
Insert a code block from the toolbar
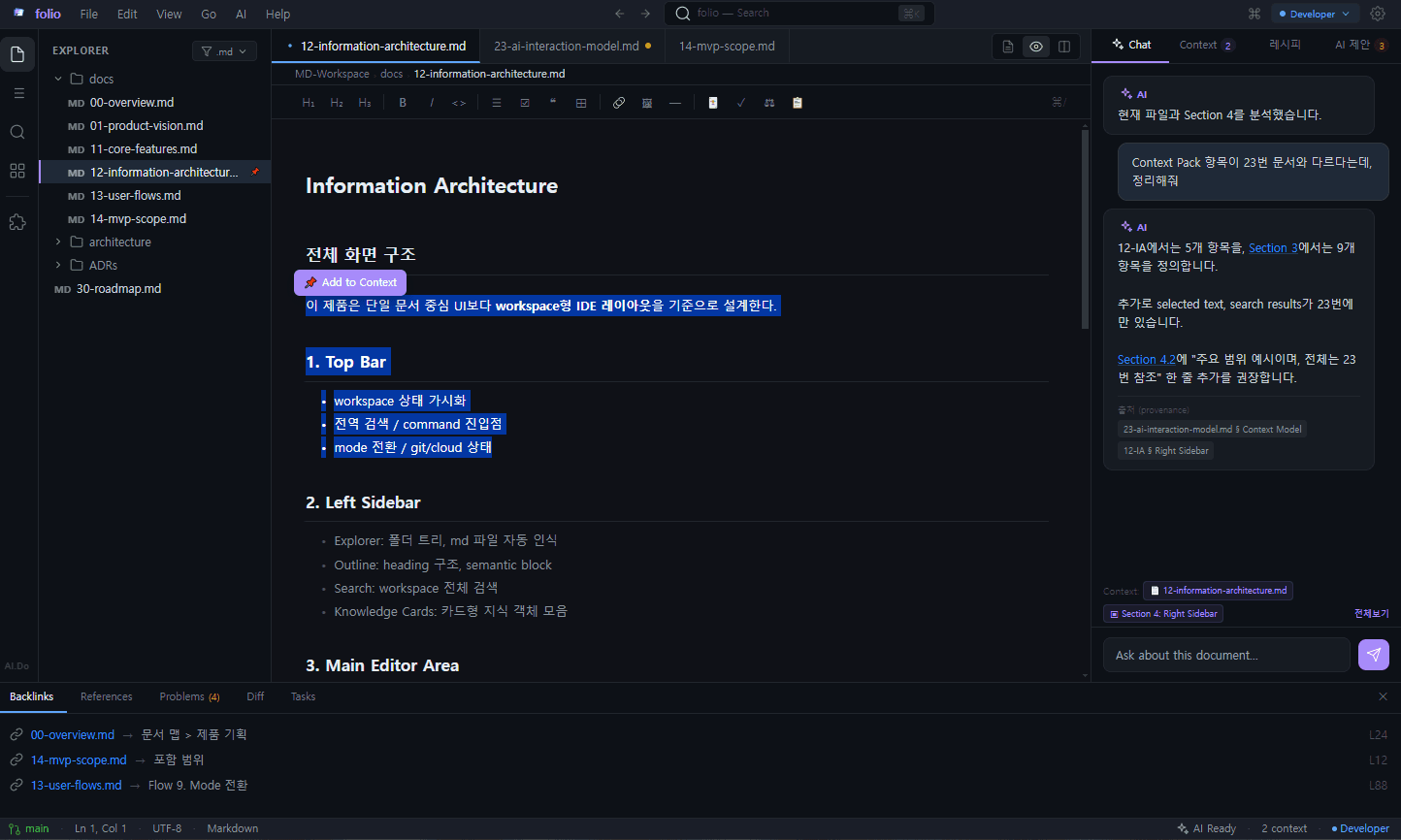pos(459,103)
